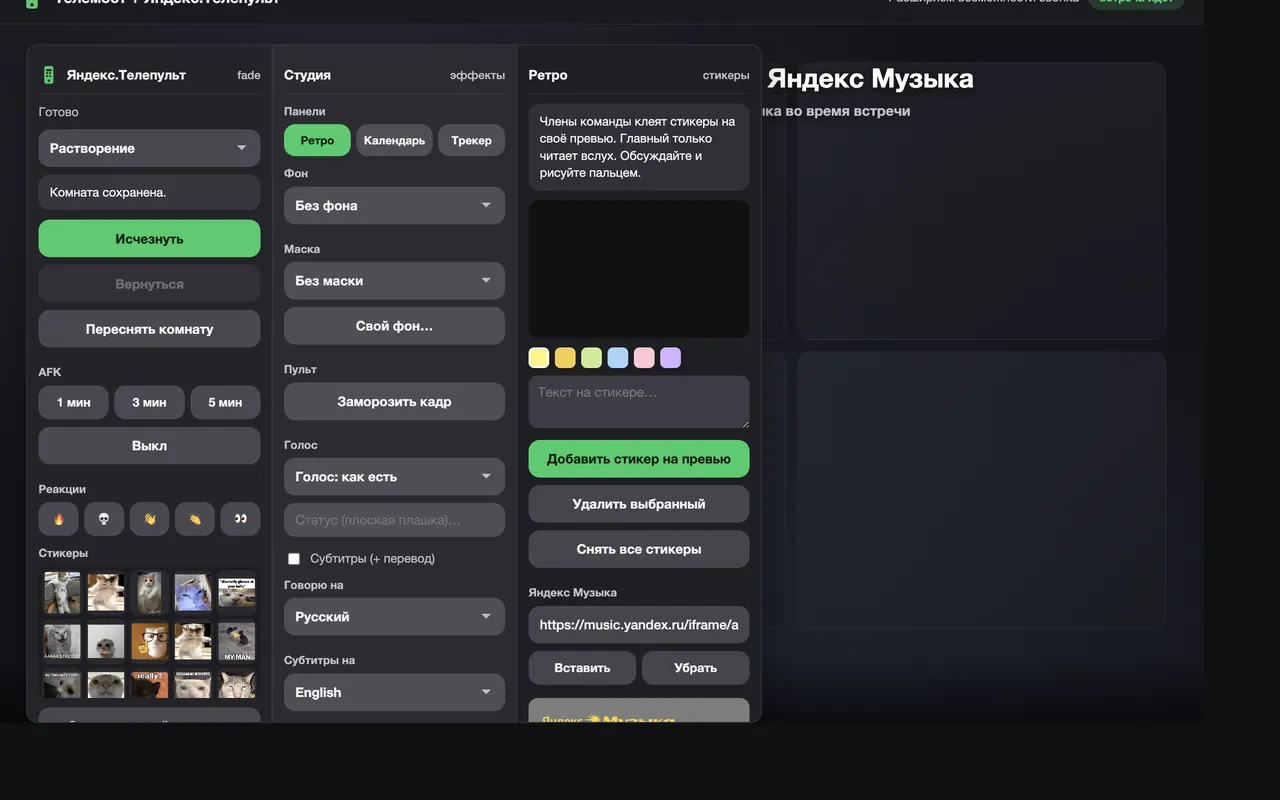Set AFK timer to 5 мин
The width and height of the screenshot is (1280, 800).
tap(225, 402)
